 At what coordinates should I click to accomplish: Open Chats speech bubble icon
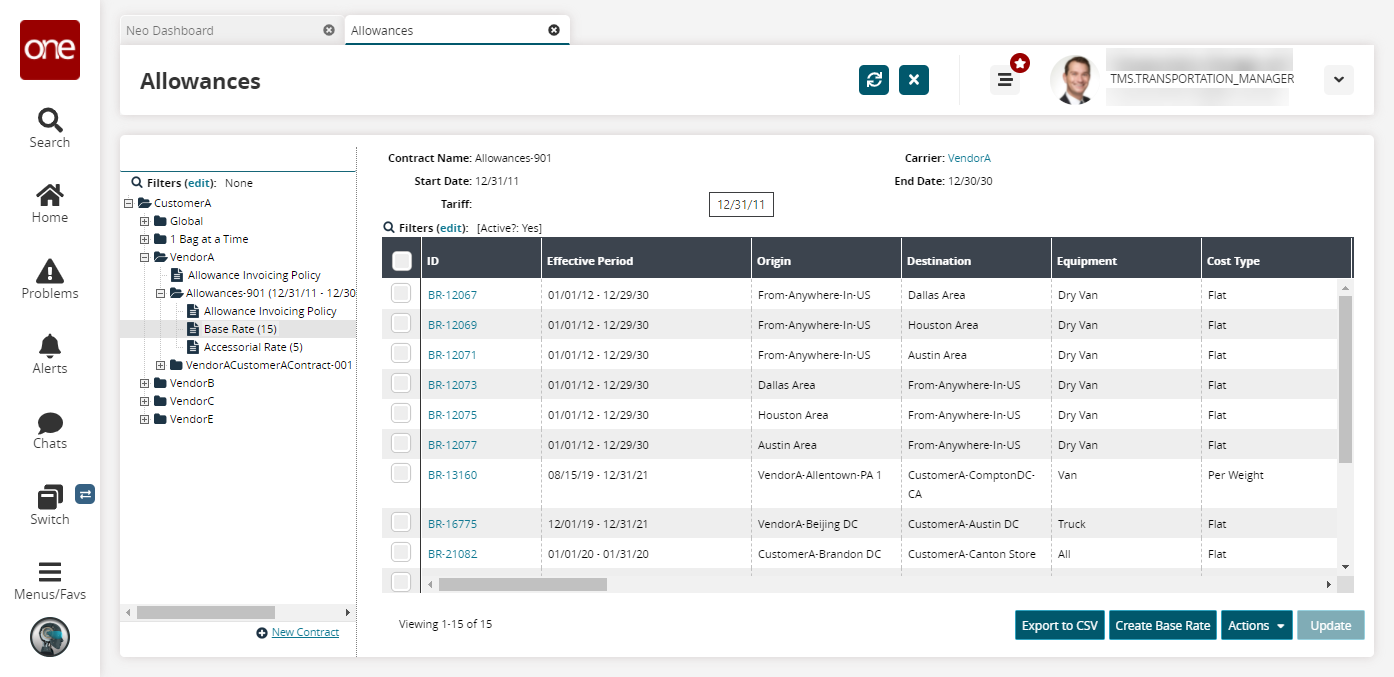point(49,423)
